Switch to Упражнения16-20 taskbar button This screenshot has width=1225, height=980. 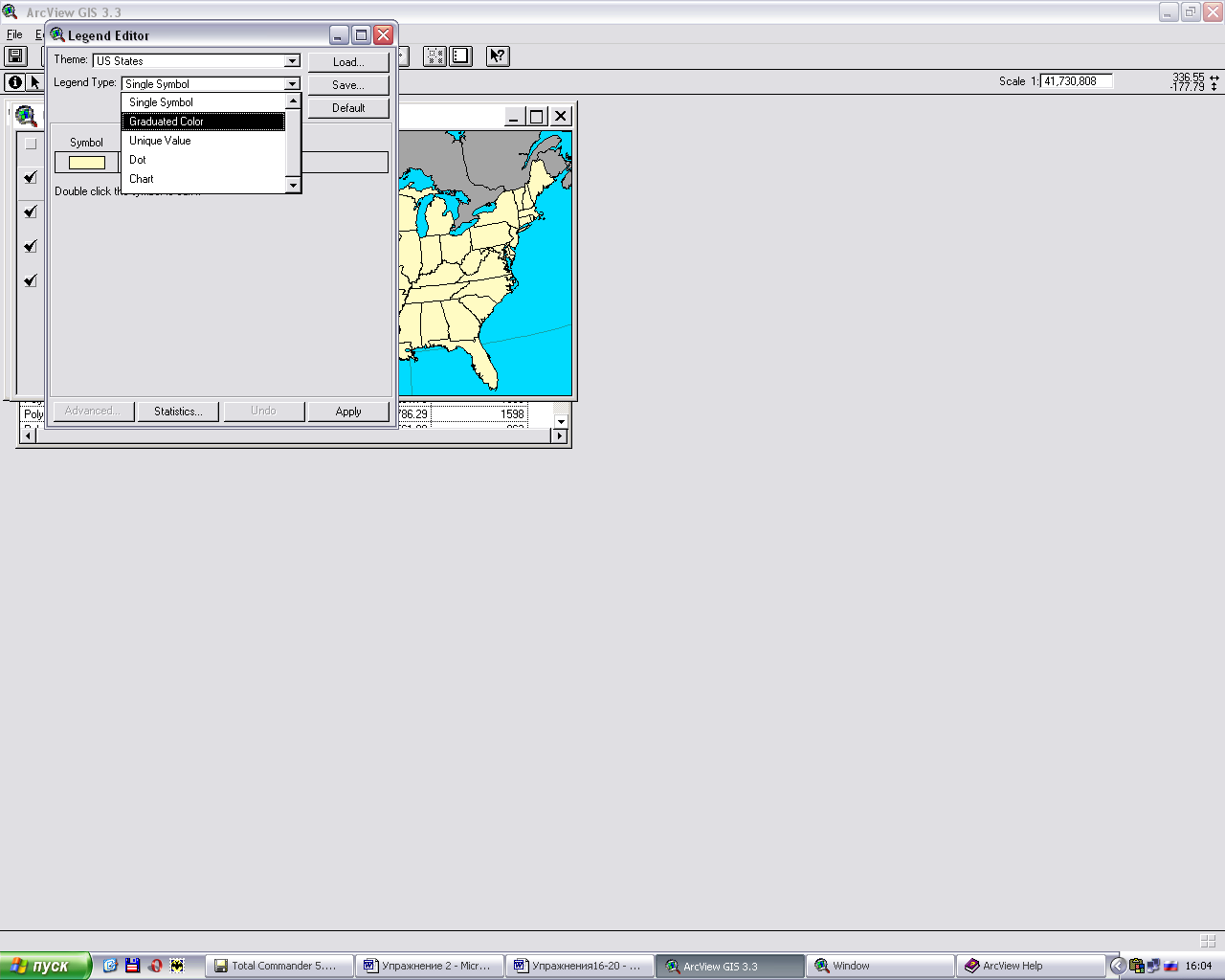[x=580, y=966]
